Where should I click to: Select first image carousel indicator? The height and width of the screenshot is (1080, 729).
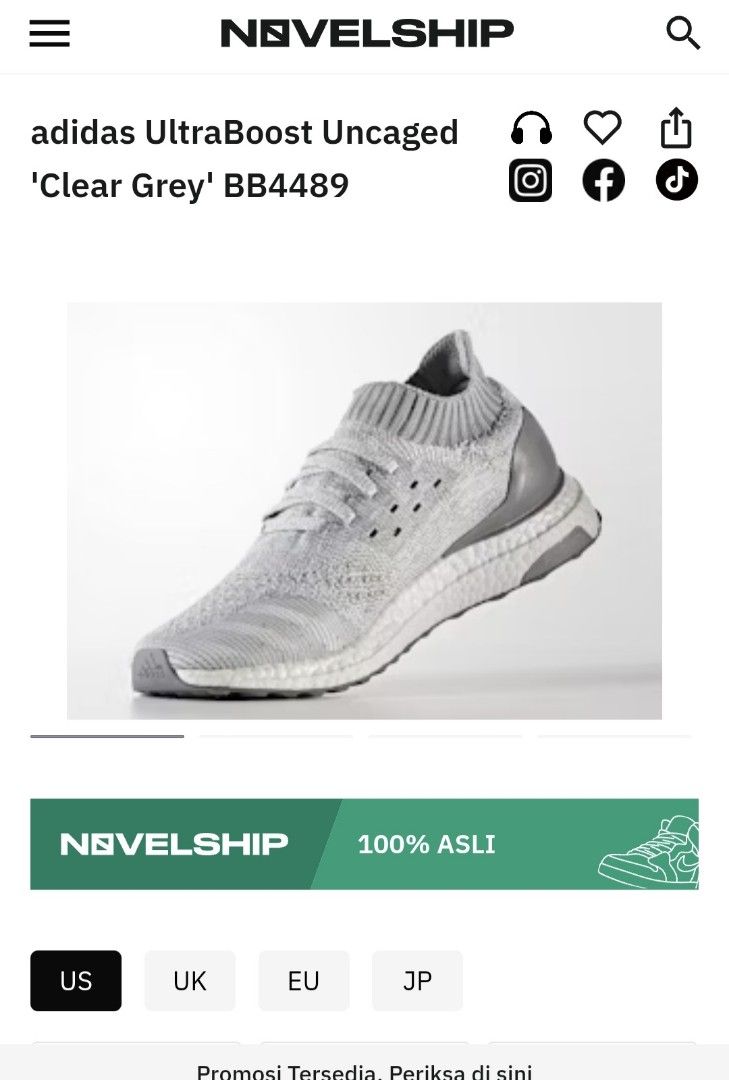(x=107, y=736)
